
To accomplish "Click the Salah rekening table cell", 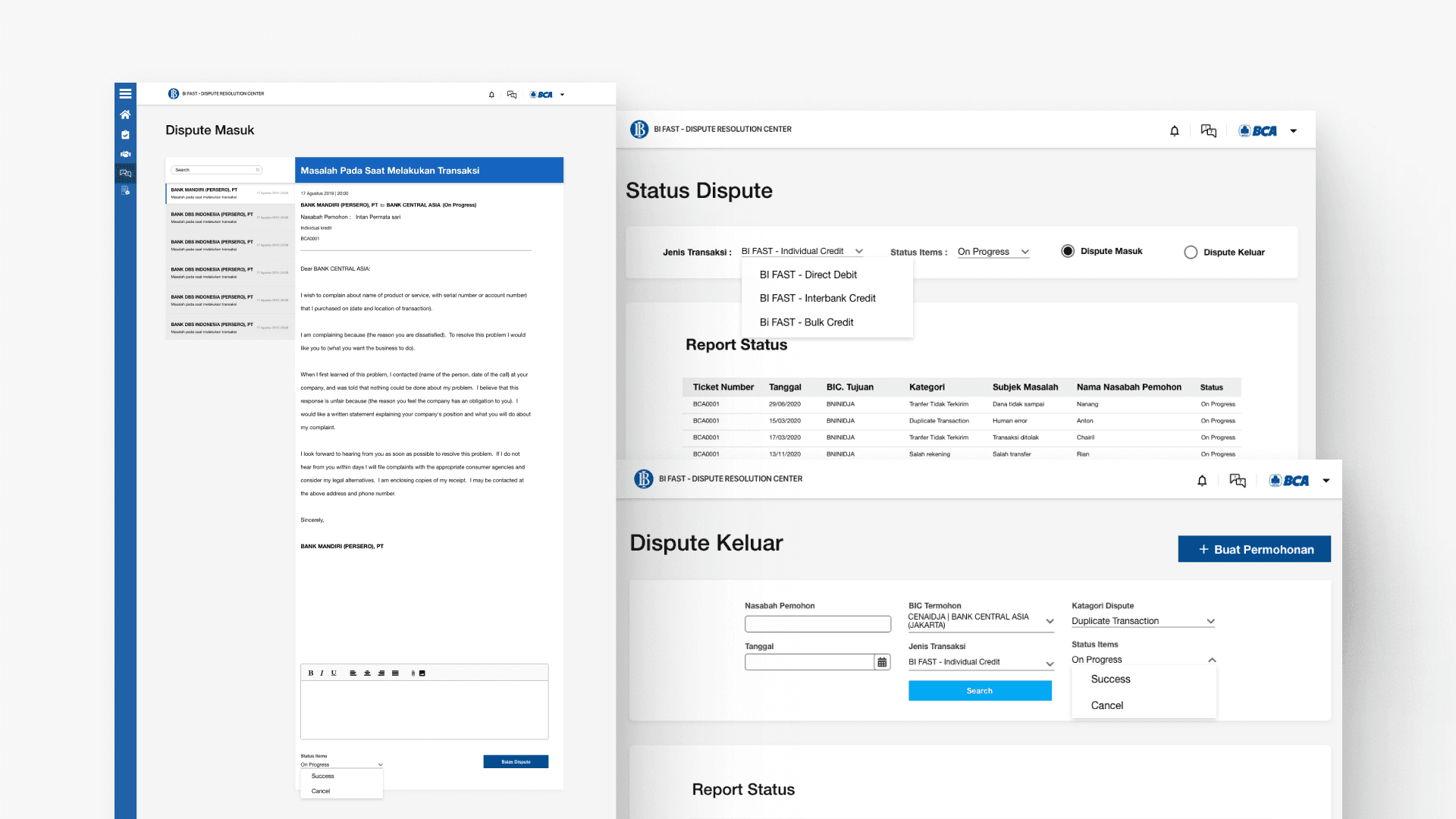I will pos(929,454).
